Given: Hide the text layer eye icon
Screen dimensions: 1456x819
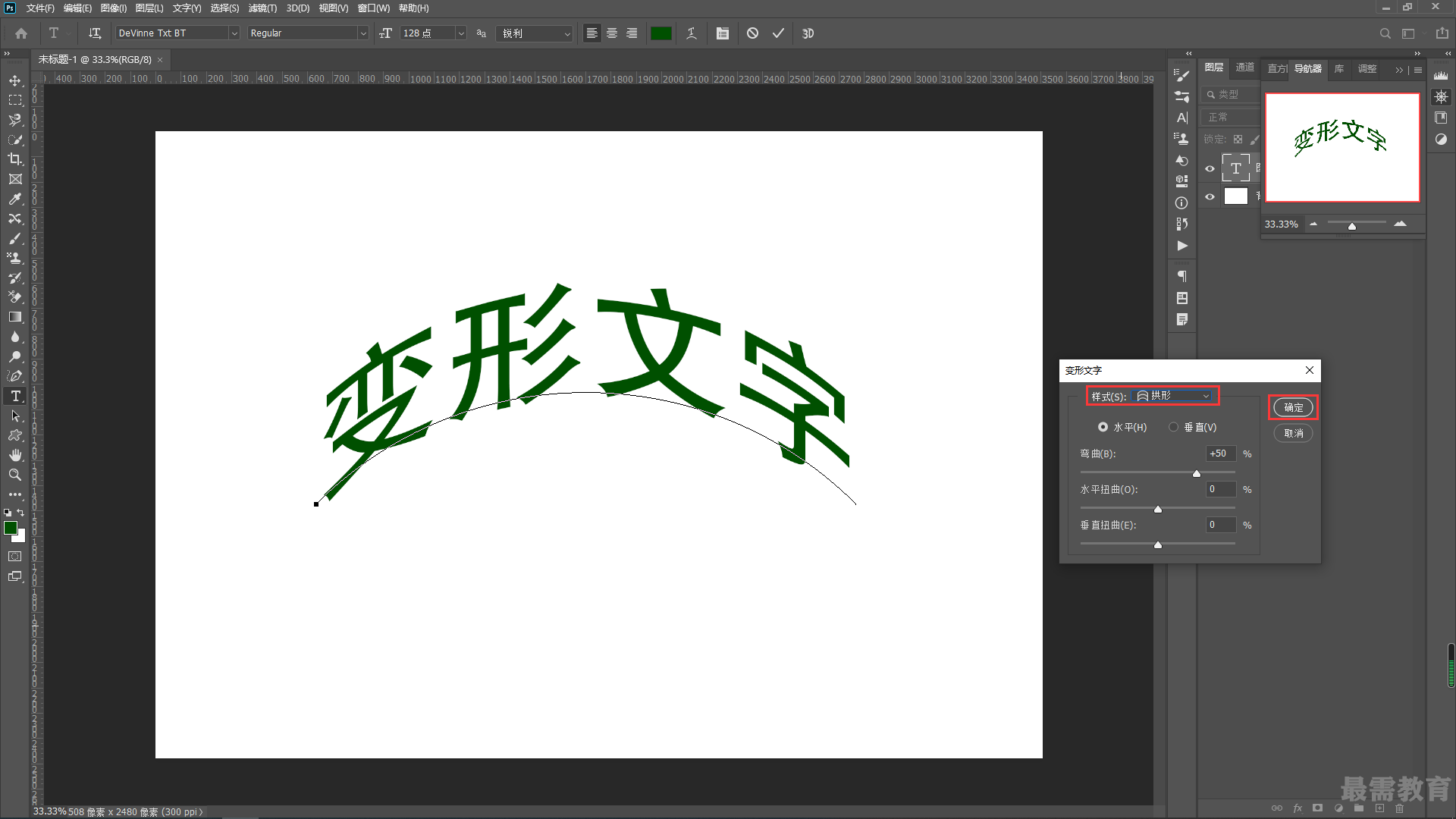Looking at the screenshot, I should 1210,168.
